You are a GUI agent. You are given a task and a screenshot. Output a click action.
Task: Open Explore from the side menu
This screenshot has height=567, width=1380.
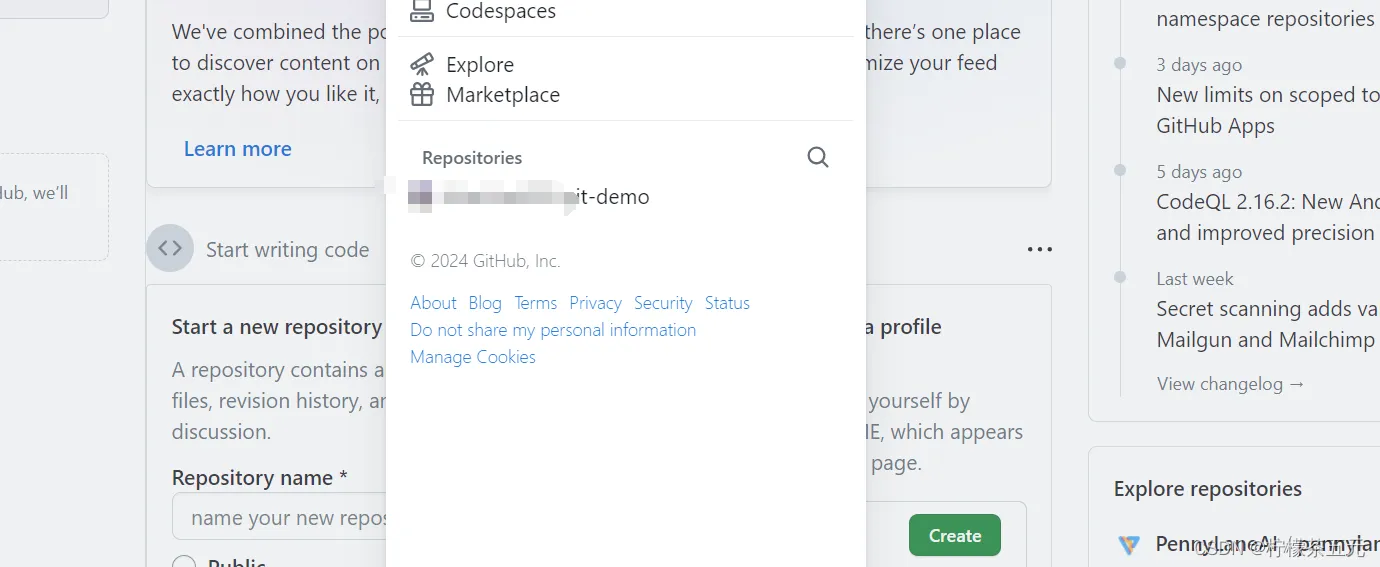click(480, 65)
